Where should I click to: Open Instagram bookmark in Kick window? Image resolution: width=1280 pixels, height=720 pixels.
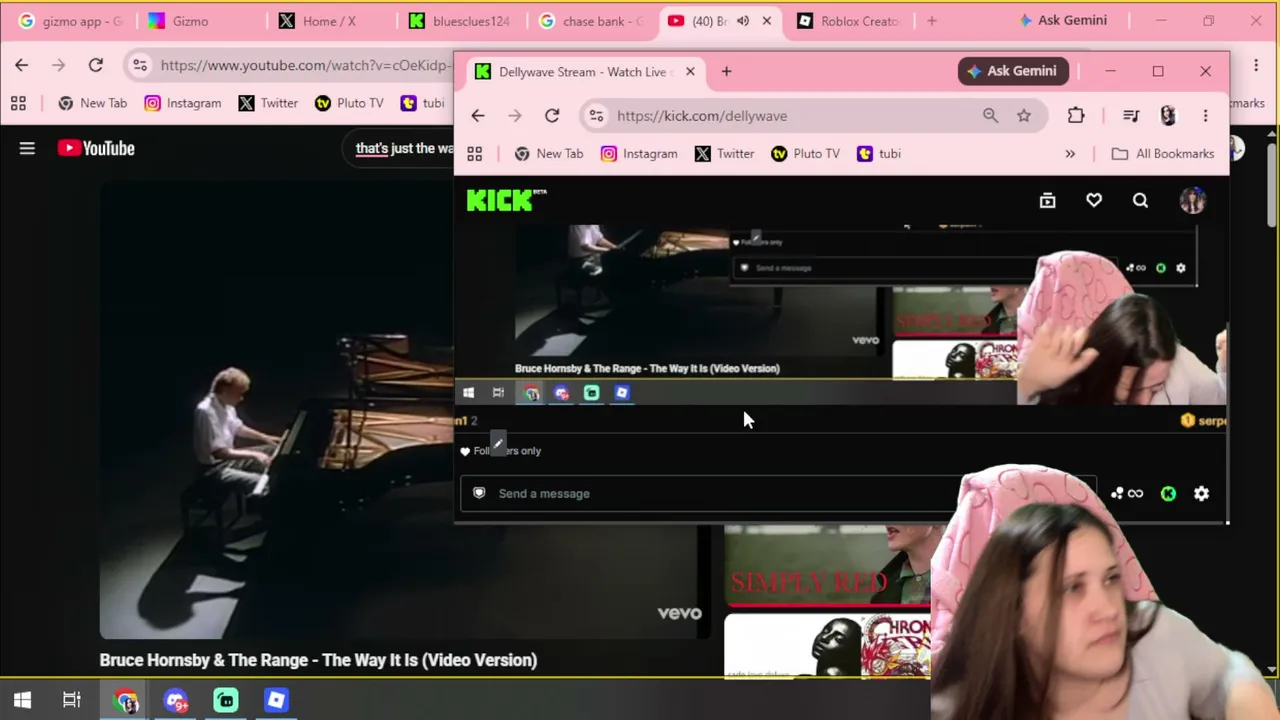click(x=639, y=154)
